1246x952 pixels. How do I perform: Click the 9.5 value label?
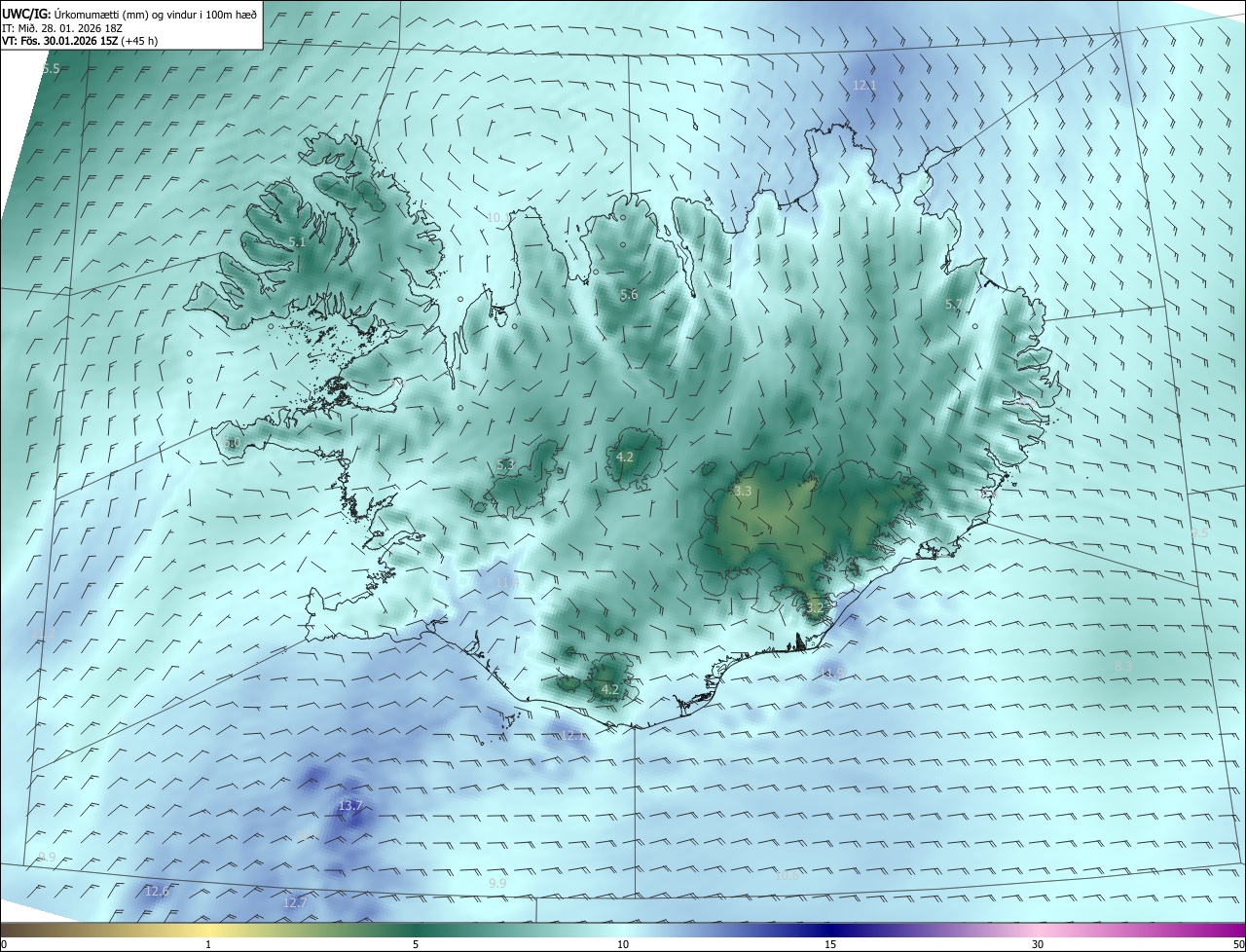coord(1199,533)
